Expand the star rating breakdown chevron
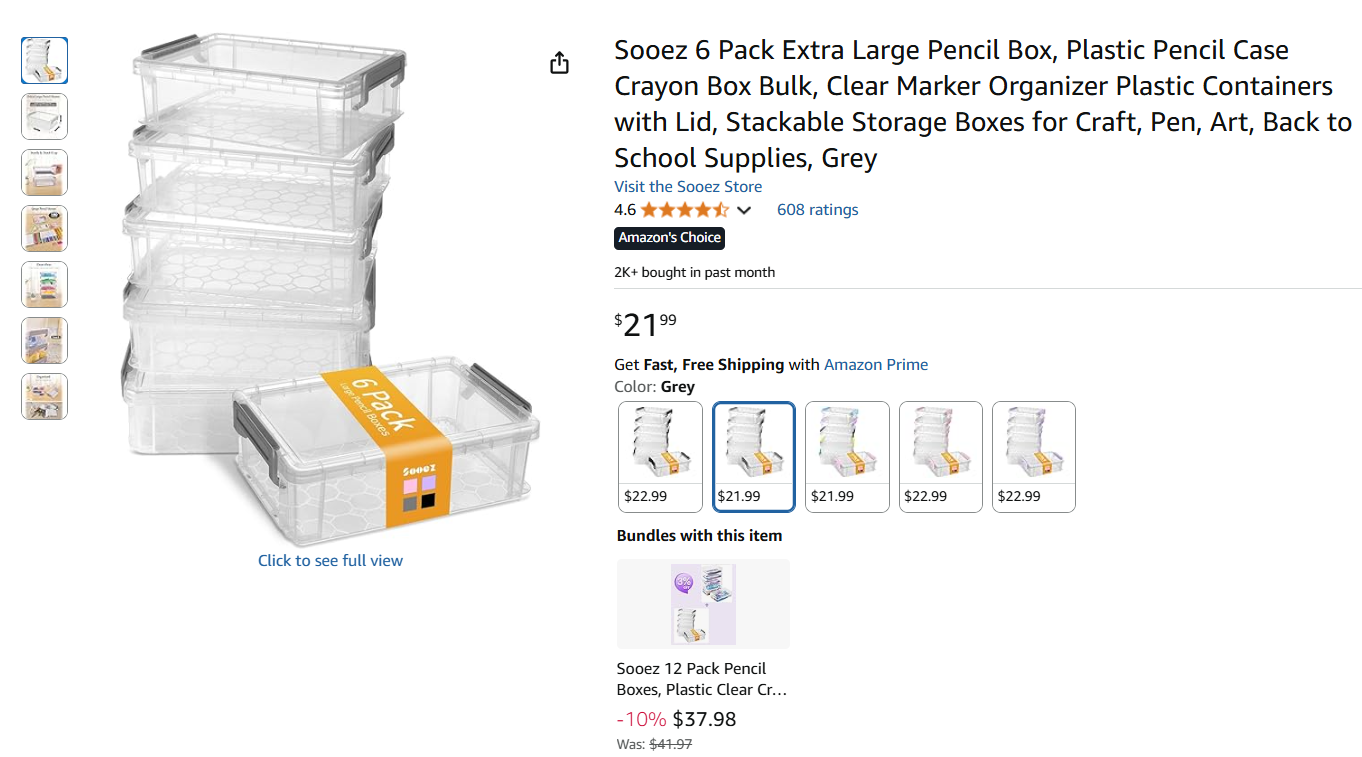1362x757 pixels. [743, 210]
